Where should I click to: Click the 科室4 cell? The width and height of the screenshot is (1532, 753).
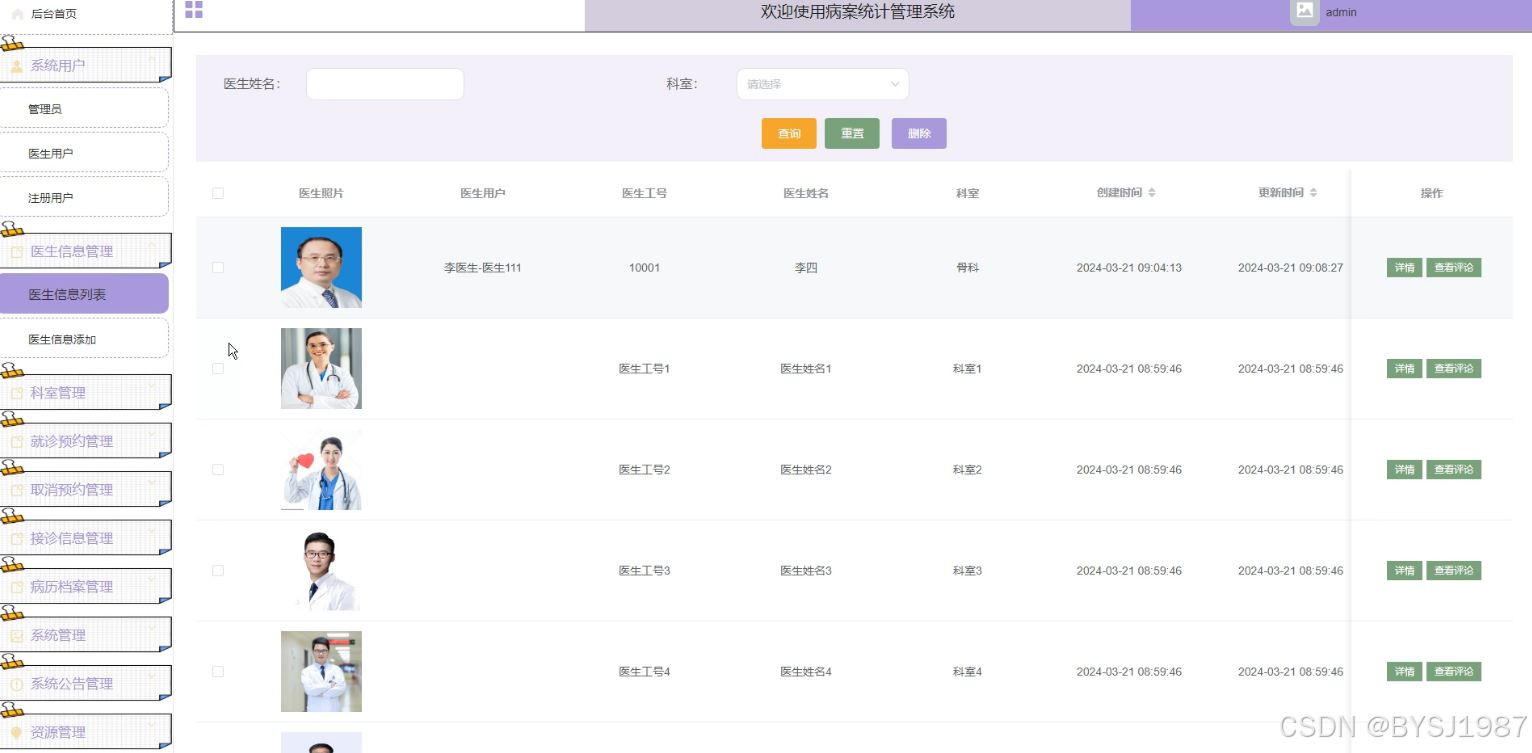[967, 672]
